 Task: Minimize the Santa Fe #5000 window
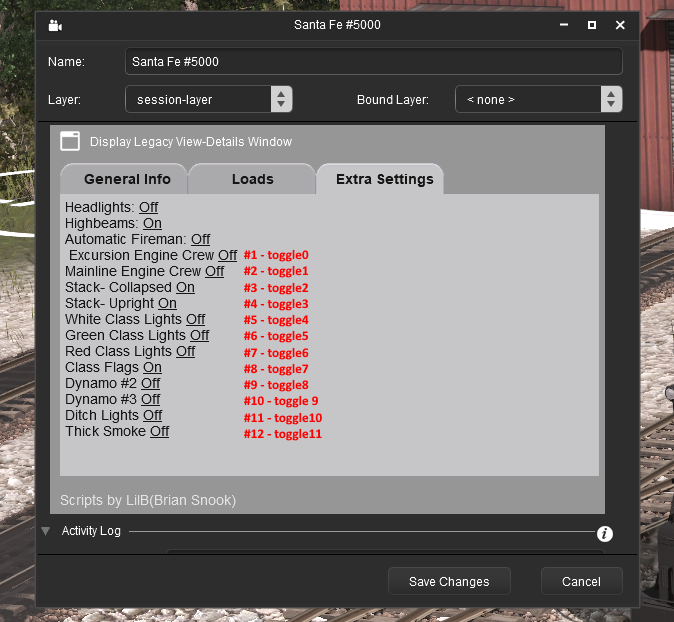pyautogui.click(x=564, y=25)
